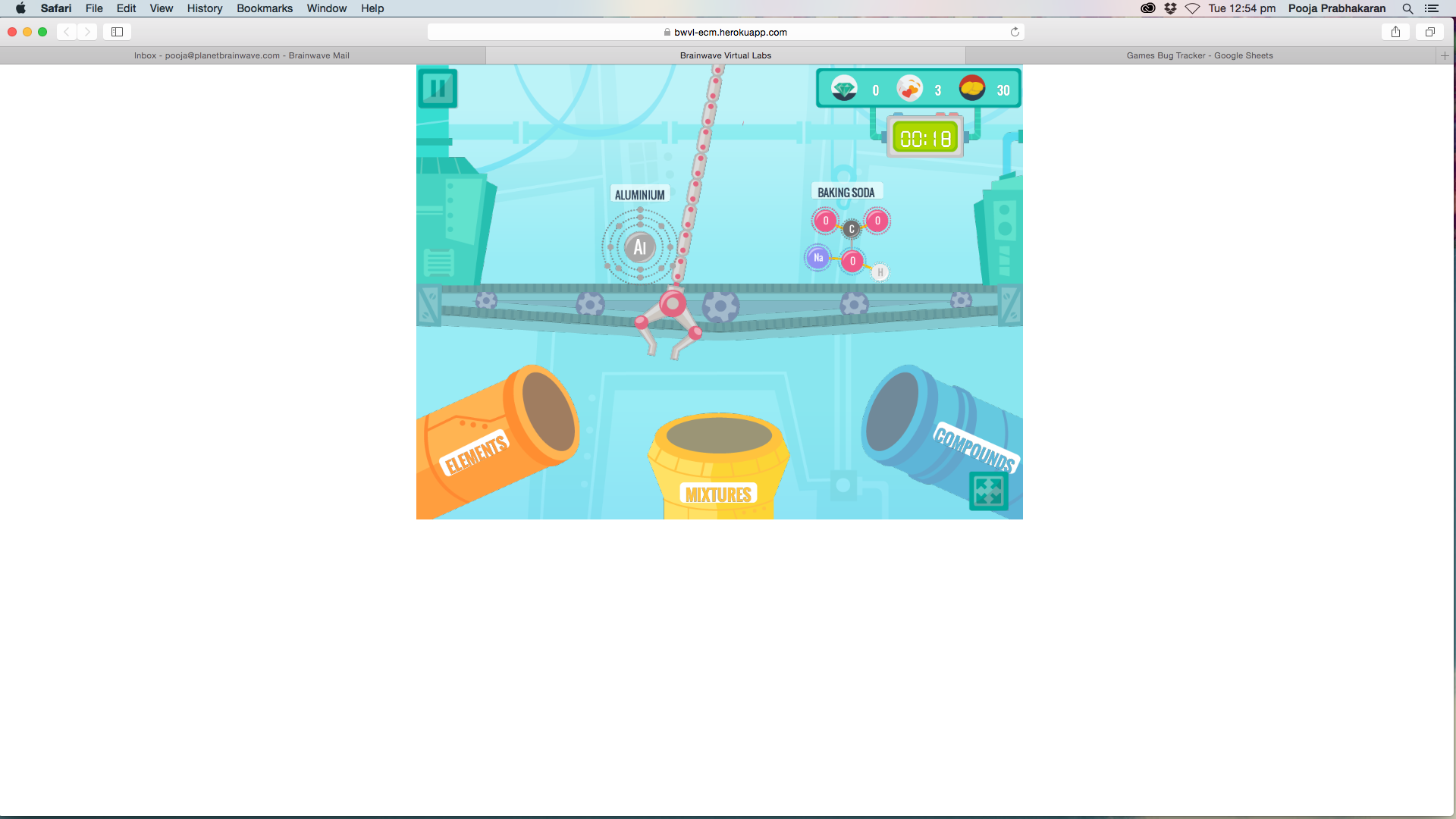Image resolution: width=1456 pixels, height=819 pixels.
Task: Pause the game with the pause button
Action: [438, 89]
